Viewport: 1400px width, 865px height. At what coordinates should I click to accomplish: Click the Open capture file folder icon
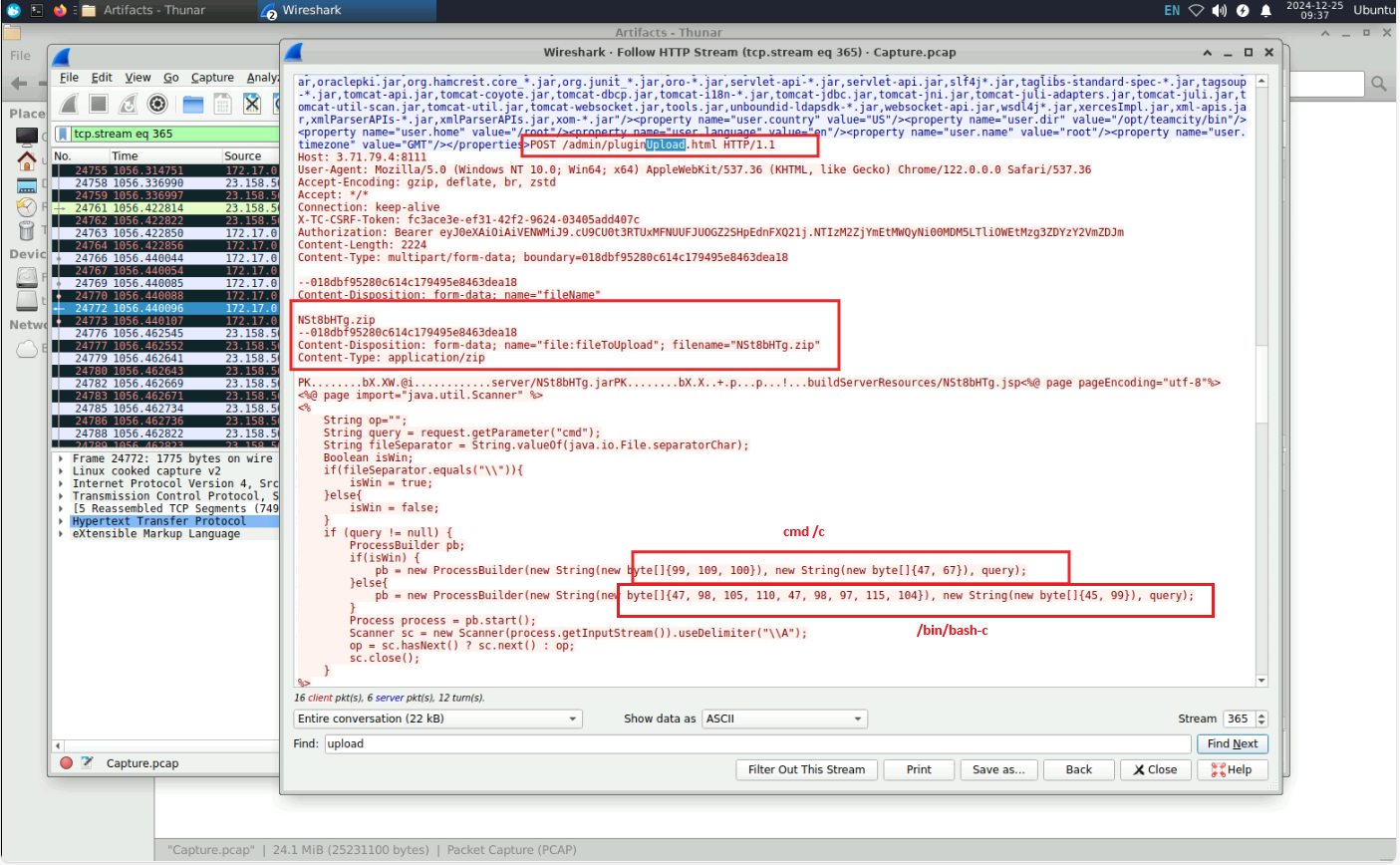tap(193, 104)
